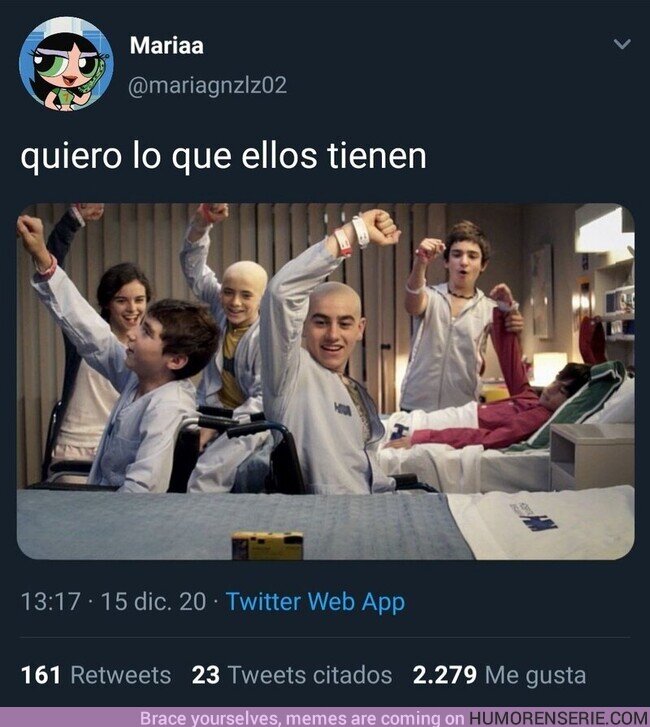650x727 pixels.
Task: Visit the HUMORENSERIE.COM watermark link
Action: click(x=559, y=718)
